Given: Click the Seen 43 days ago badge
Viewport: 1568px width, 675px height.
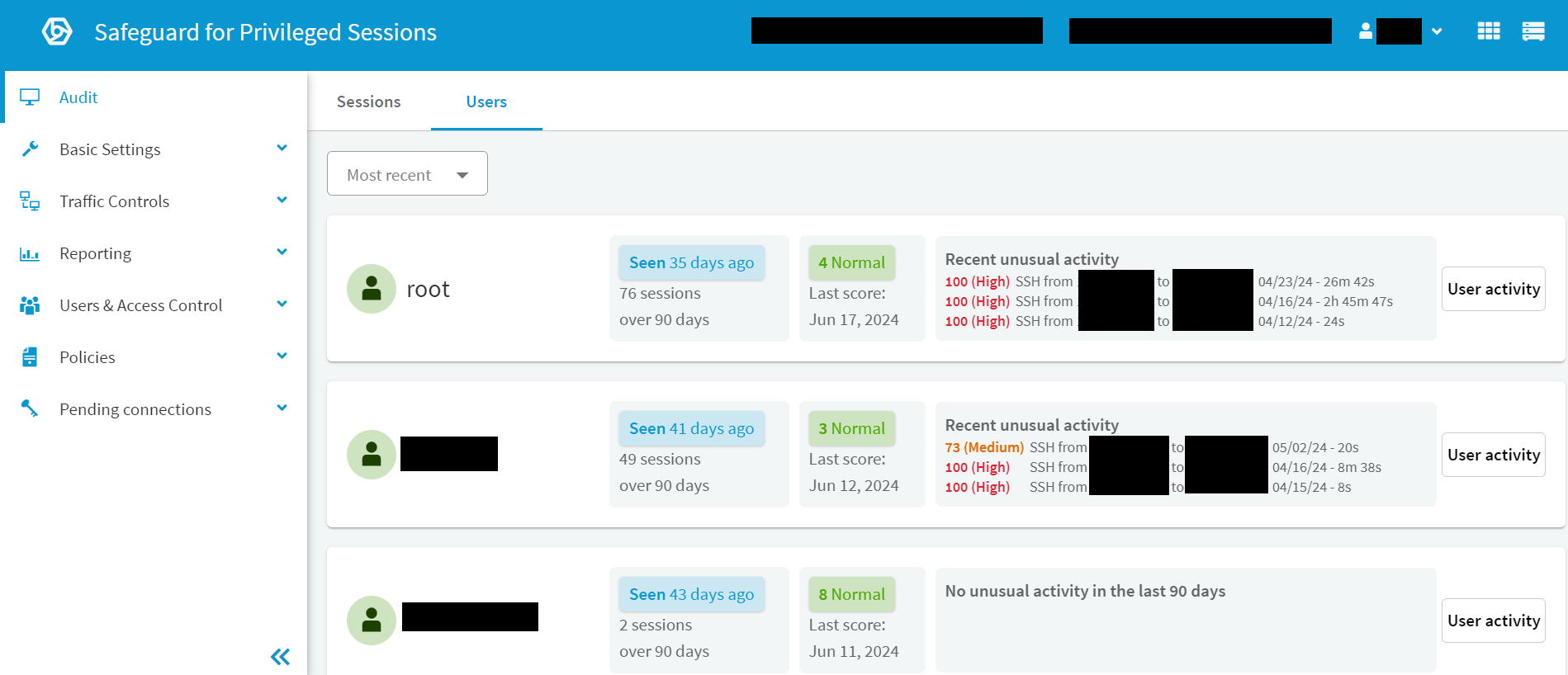Looking at the screenshot, I should 691,594.
